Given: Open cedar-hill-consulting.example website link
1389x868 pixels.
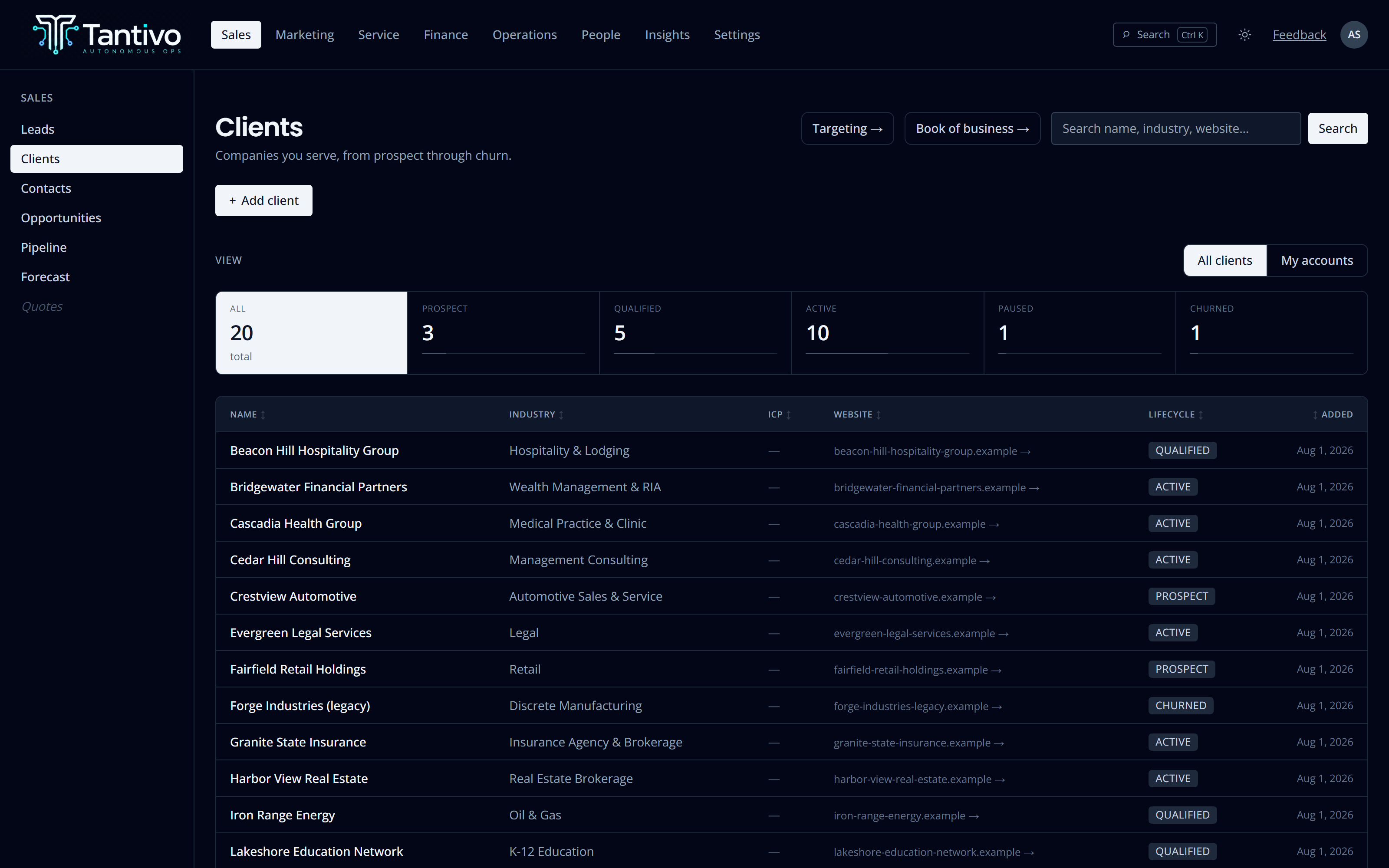Looking at the screenshot, I should [x=912, y=560].
